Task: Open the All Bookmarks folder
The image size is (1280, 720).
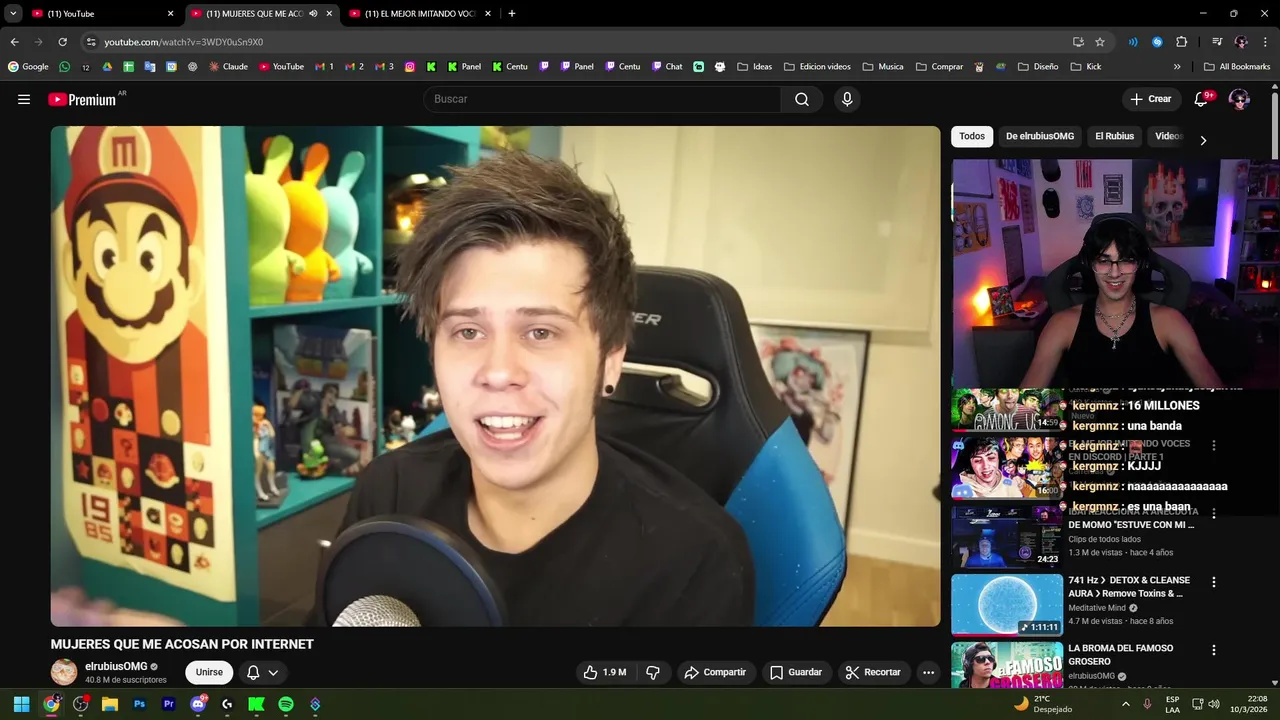Action: tap(1237, 67)
